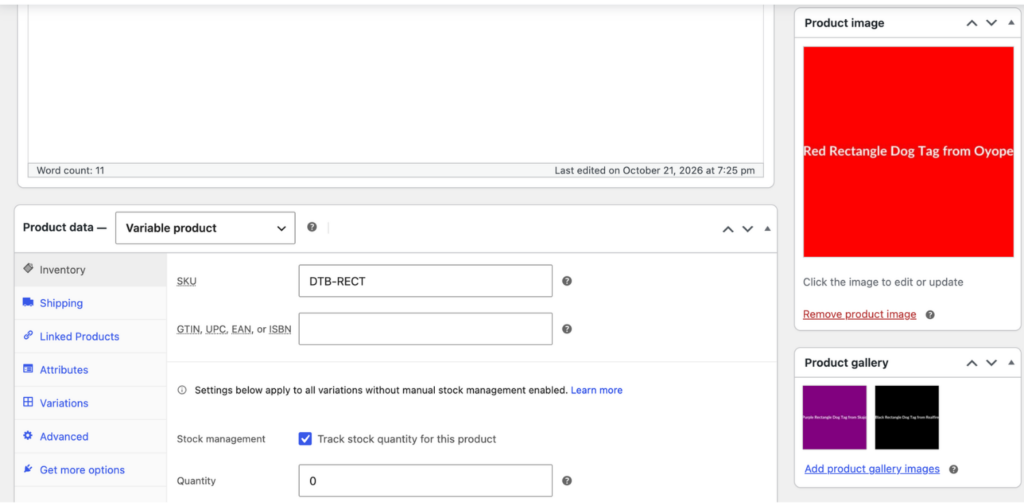
Task: Click the SKU input field
Action: coord(426,281)
